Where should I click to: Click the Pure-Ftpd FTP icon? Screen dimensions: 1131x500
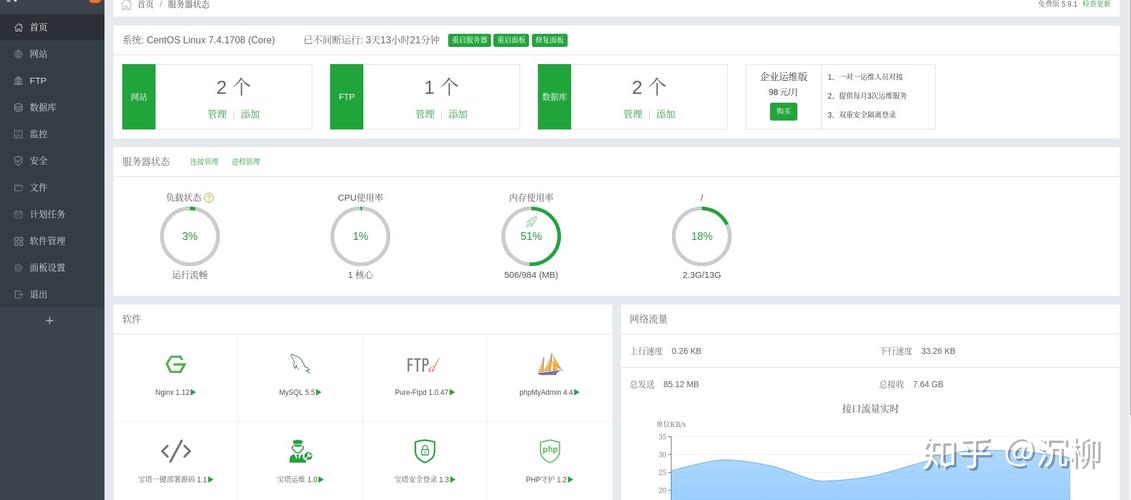point(424,365)
